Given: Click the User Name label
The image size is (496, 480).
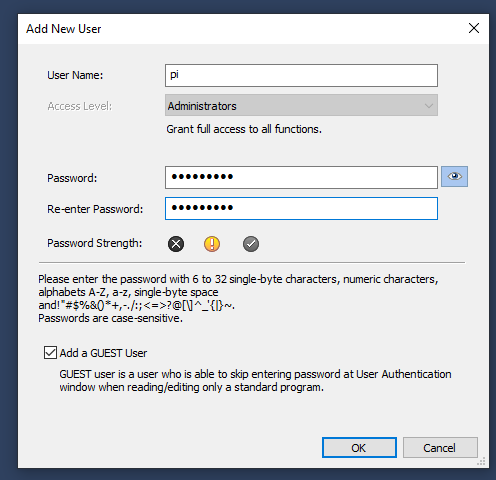Looking at the screenshot, I should (x=75, y=75).
